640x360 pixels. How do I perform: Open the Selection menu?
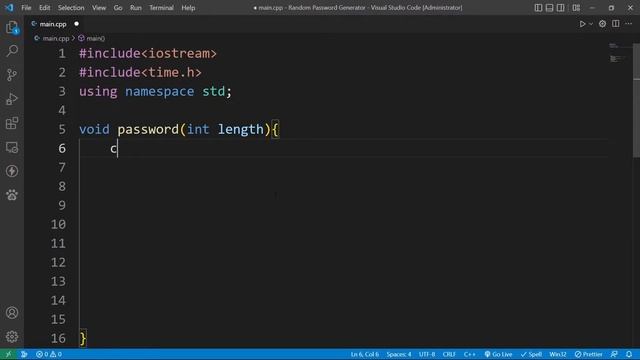(x=71, y=8)
